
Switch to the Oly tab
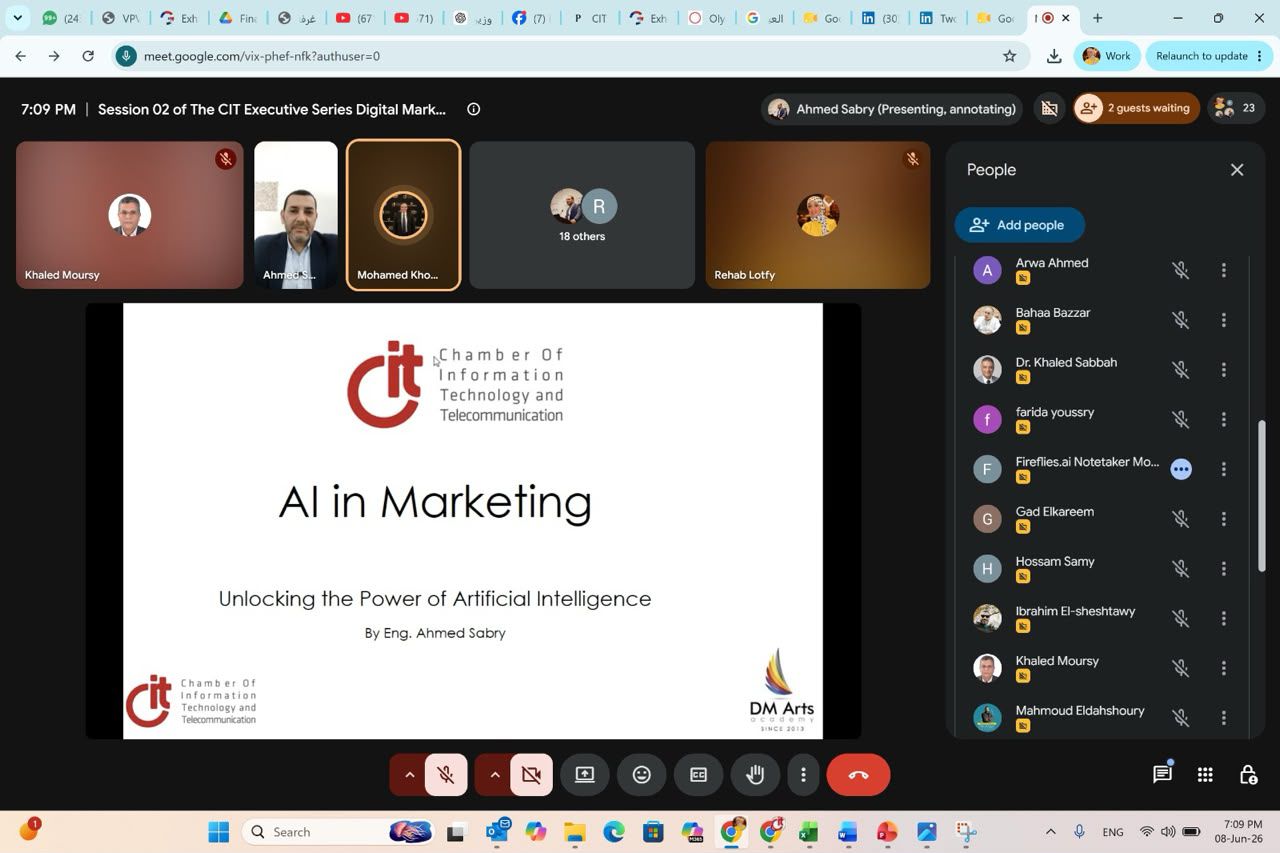(706, 18)
